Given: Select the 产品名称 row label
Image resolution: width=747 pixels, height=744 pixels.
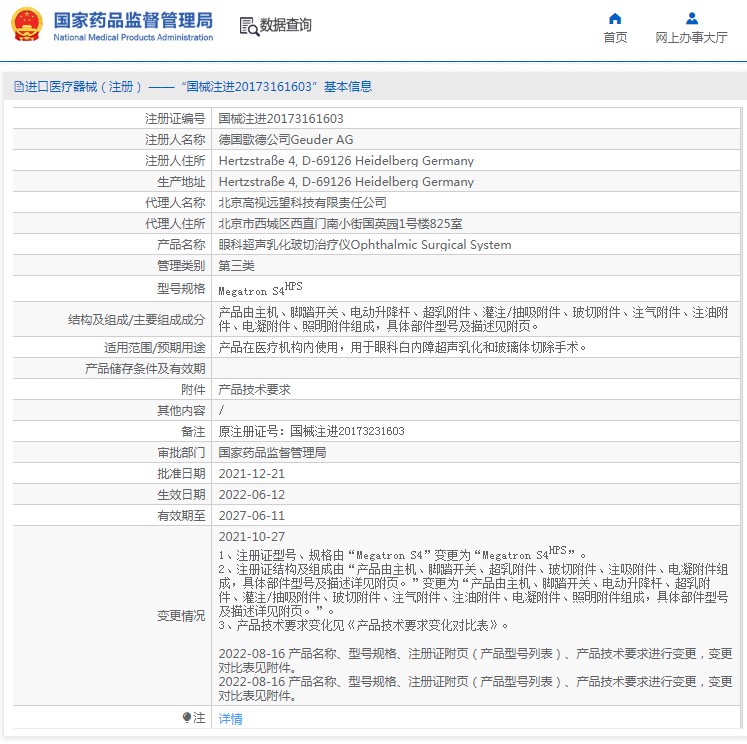Looking at the screenshot, I should (182, 244).
